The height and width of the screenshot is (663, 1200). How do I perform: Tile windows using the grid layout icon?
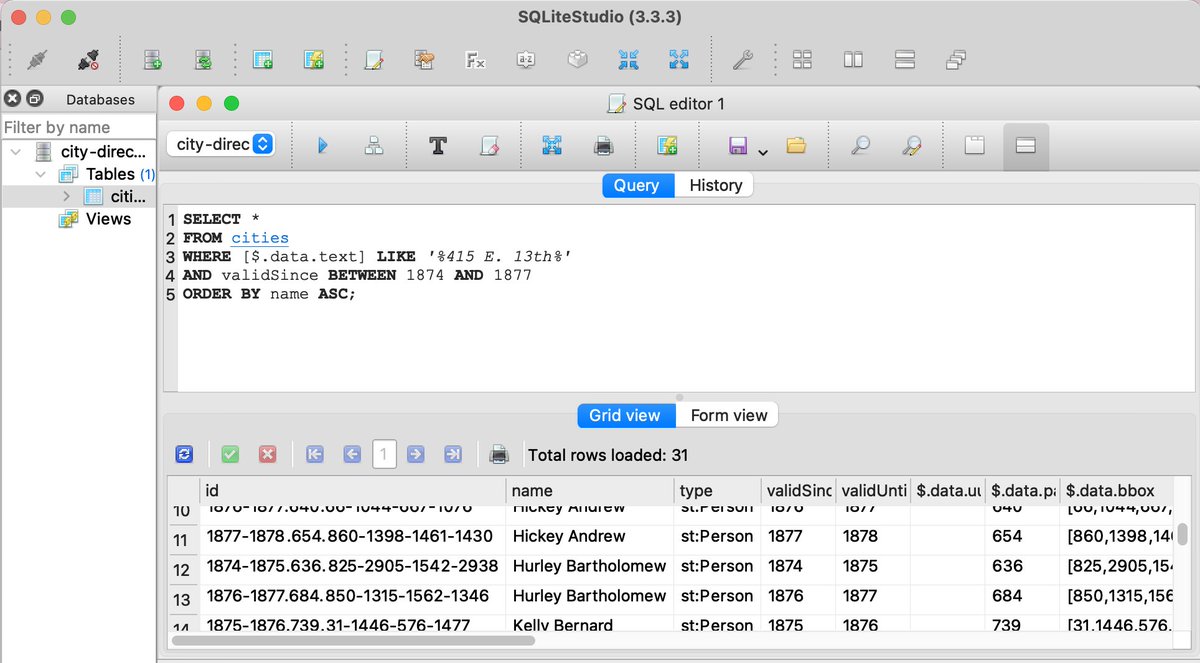[x=802, y=60]
